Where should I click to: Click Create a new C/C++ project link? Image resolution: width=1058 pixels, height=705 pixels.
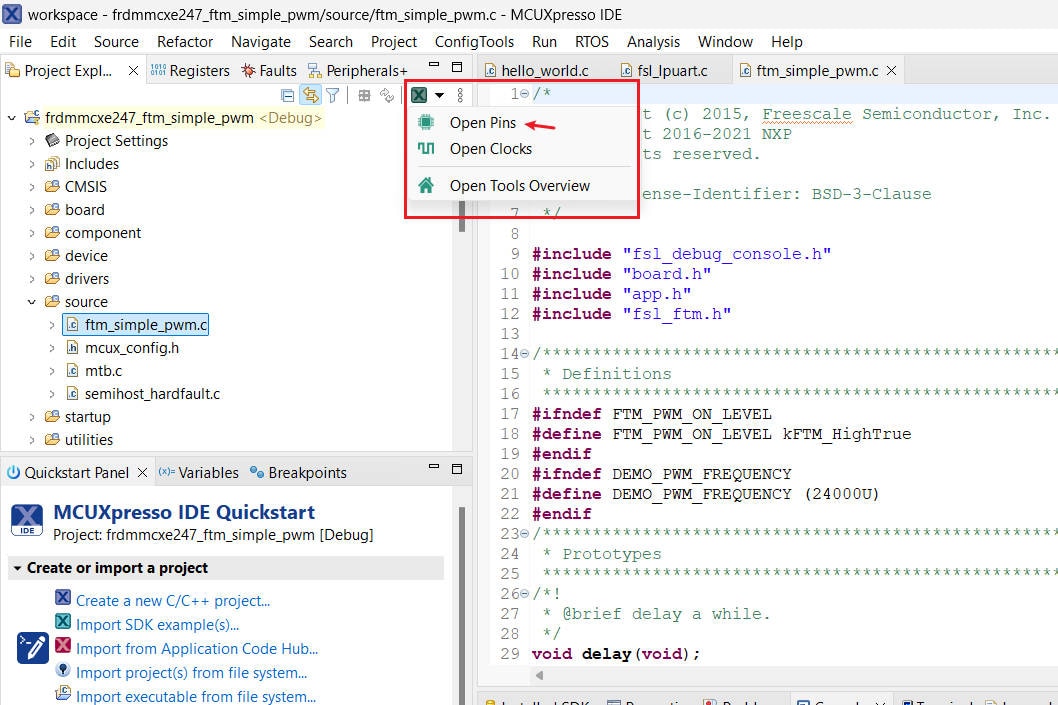click(x=173, y=601)
